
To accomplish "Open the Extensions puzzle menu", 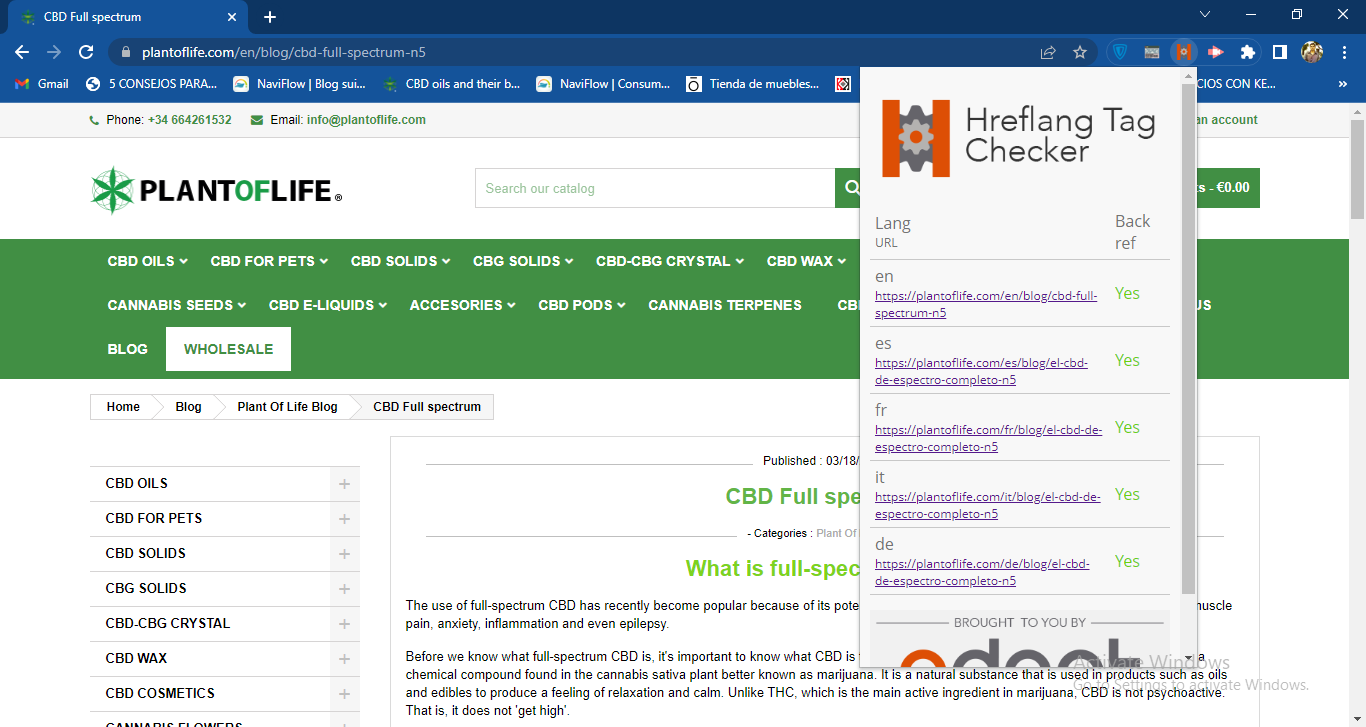I will (x=1247, y=52).
